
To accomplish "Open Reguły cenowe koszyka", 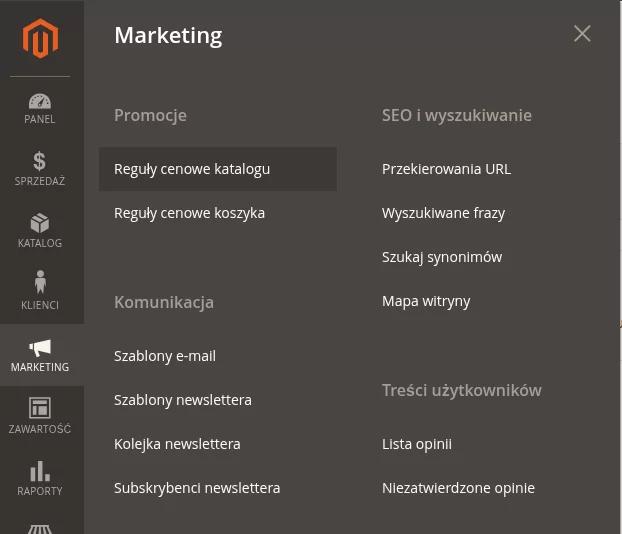I will tap(189, 213).
